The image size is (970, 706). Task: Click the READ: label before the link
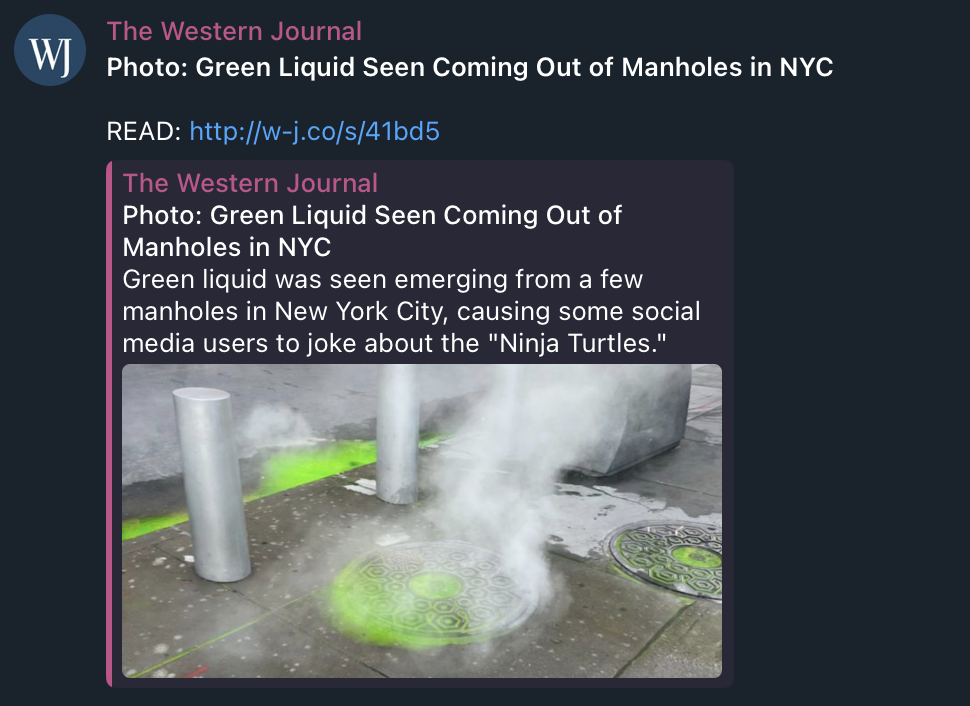(x=144, y=131)
